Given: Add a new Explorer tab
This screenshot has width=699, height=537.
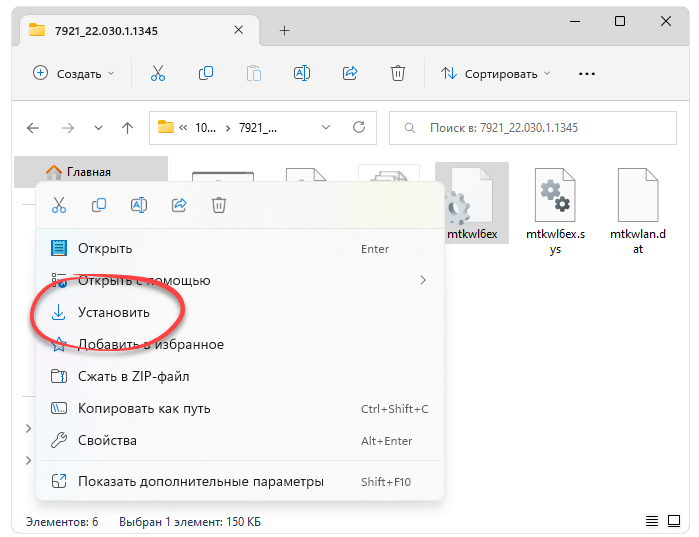Looking at the screenshot, I should click(x=284, y=30).
